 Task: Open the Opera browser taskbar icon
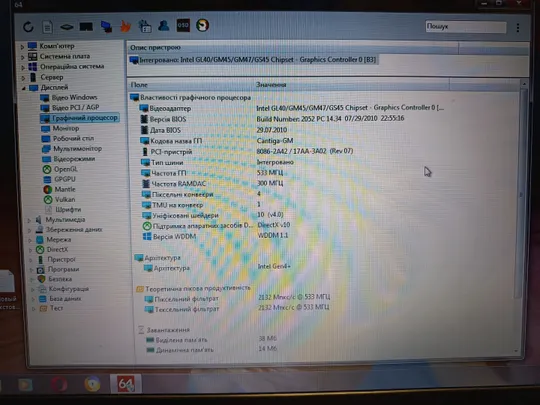coord(59,384)
